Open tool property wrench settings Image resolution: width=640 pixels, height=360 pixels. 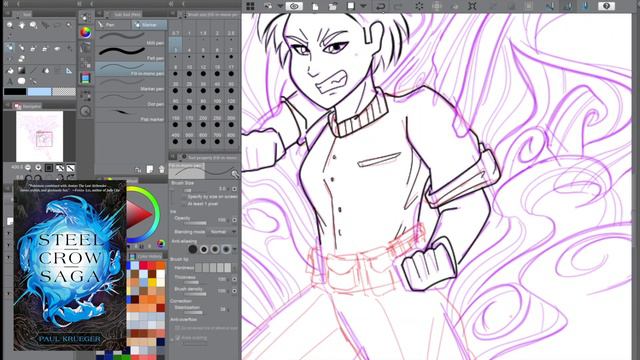tap(235, 175)
